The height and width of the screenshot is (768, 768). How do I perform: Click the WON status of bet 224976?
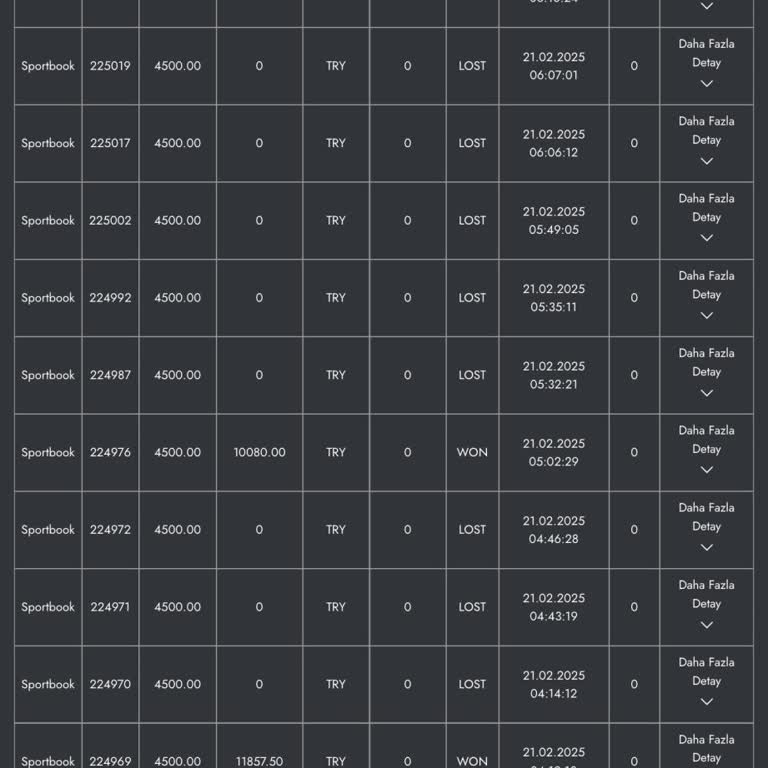tap(472, 452)
